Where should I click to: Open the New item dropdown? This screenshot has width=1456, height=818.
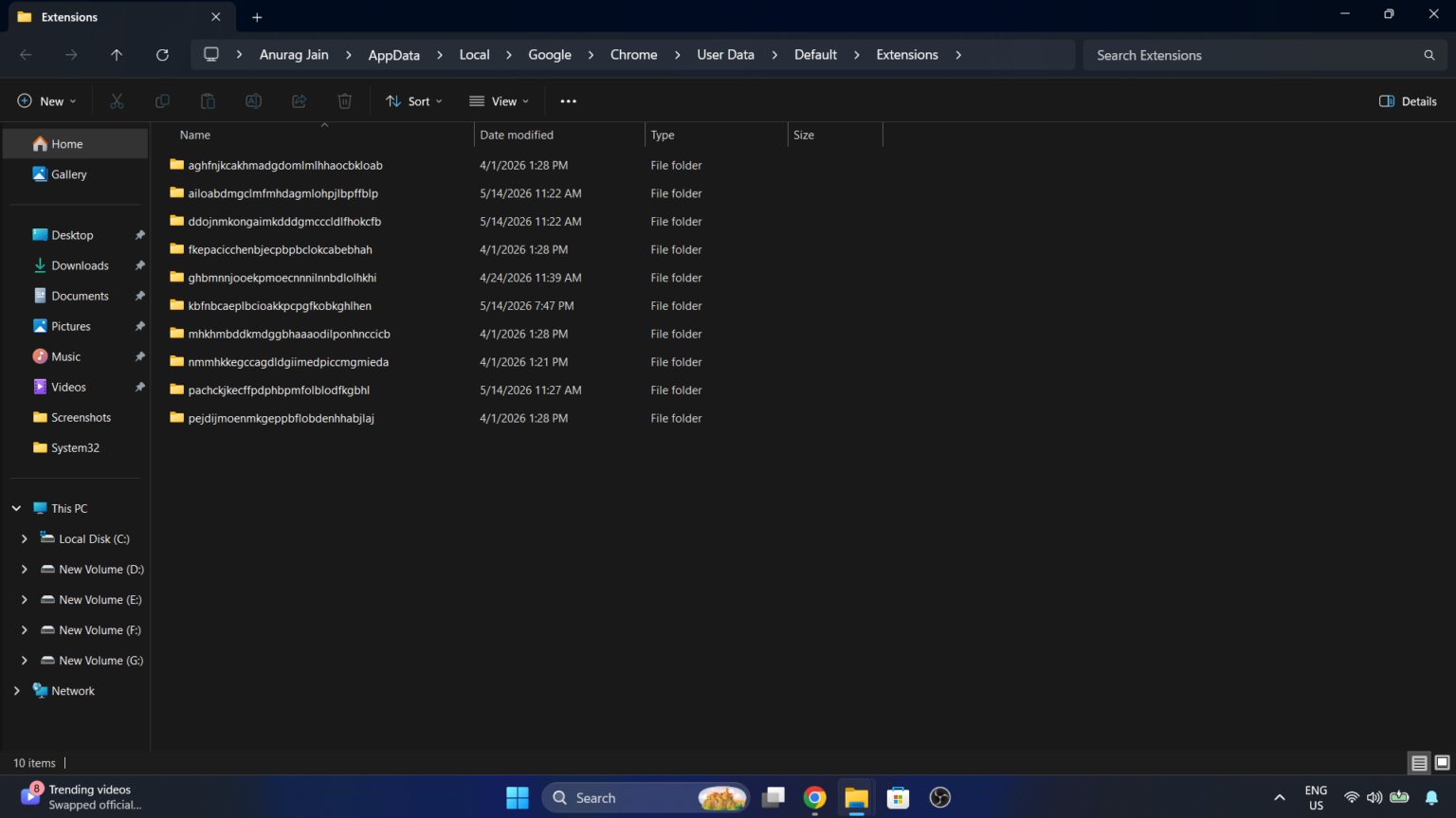click(46, 101)
